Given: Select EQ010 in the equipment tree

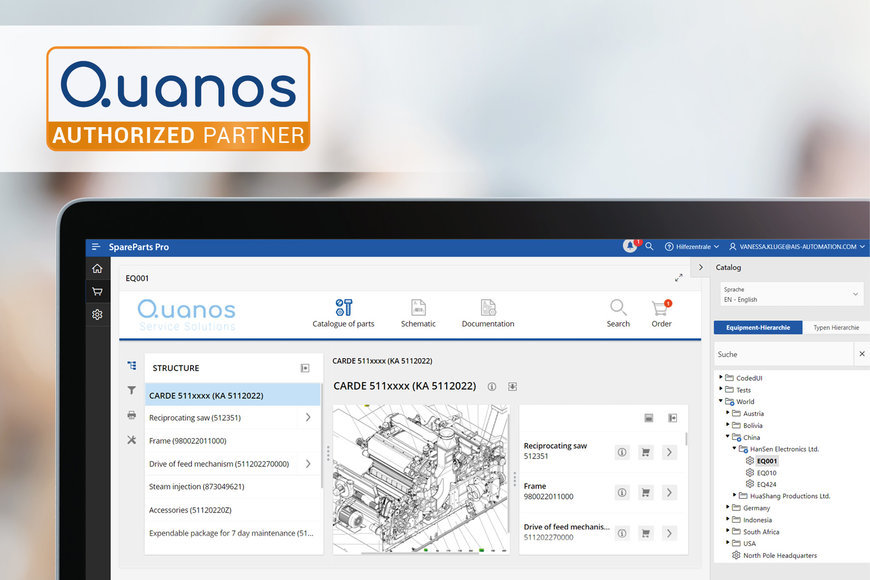Looking at the screenshot, I should click(769, 472).
